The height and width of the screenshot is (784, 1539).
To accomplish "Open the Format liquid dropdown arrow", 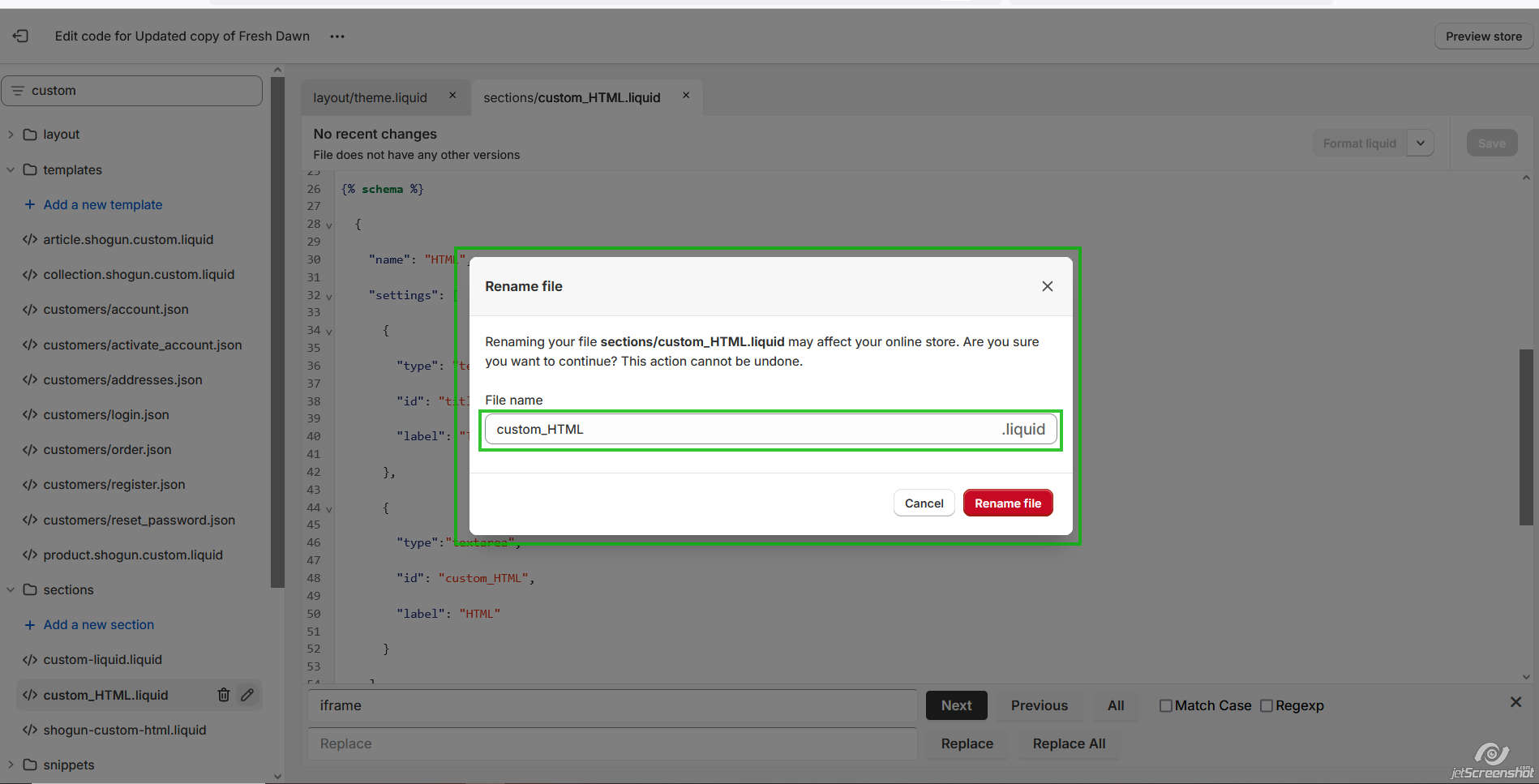I will tap(1421, 144).
